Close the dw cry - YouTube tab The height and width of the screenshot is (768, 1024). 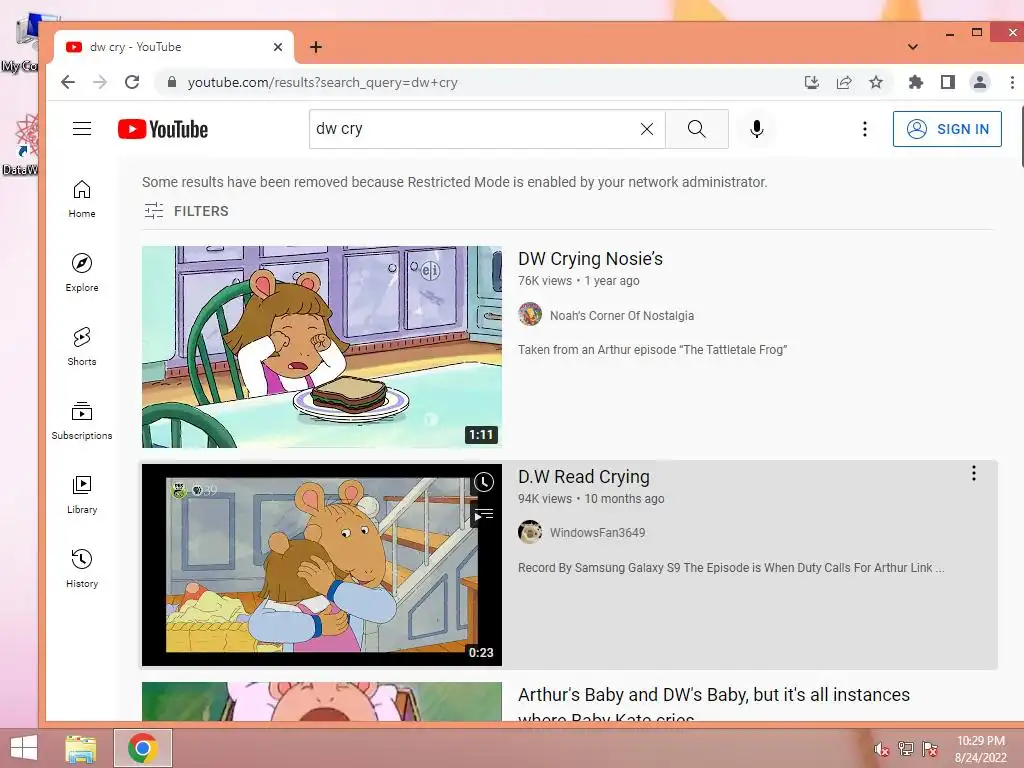278,47
